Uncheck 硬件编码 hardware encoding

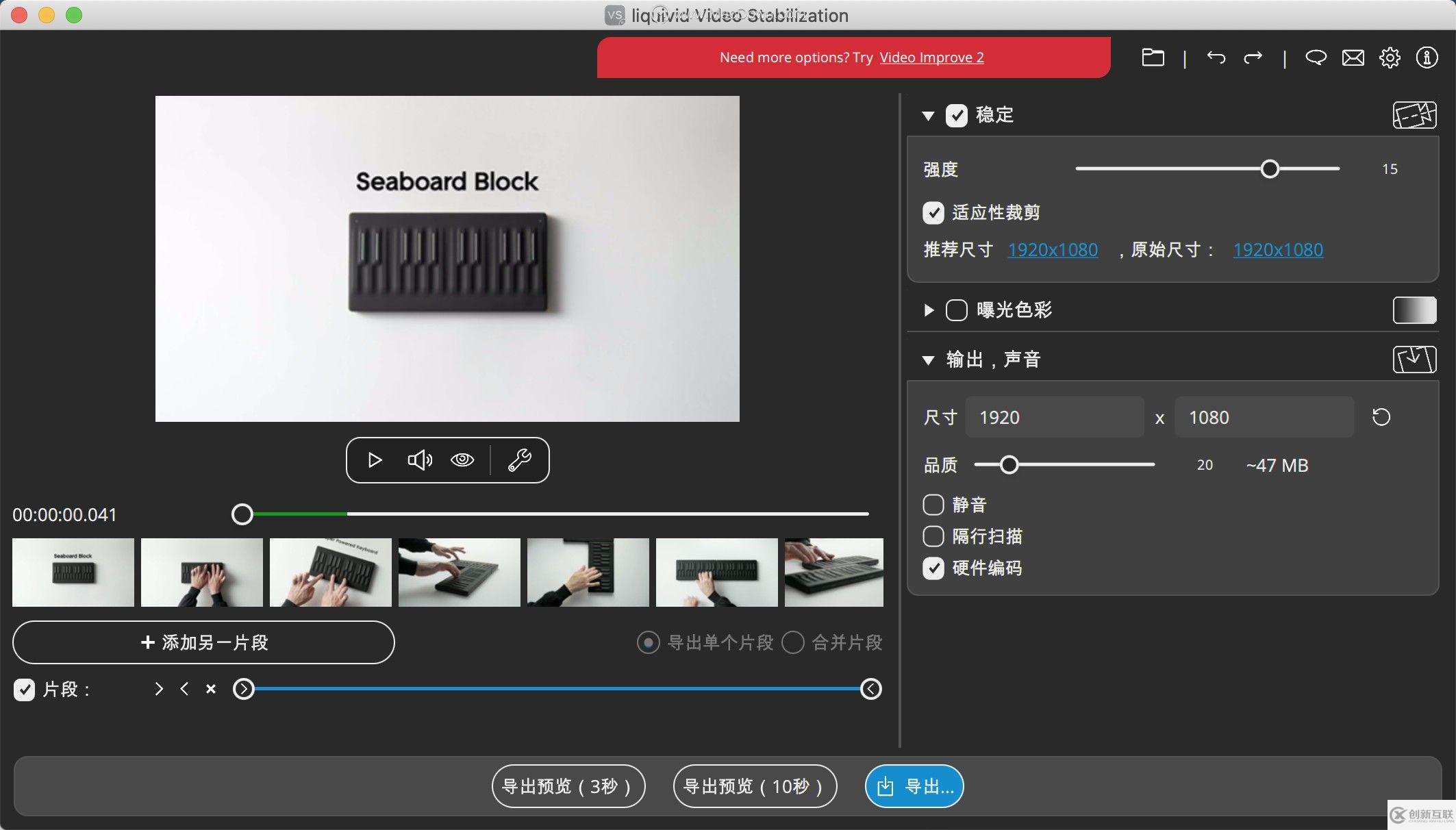tap(933, 568)
